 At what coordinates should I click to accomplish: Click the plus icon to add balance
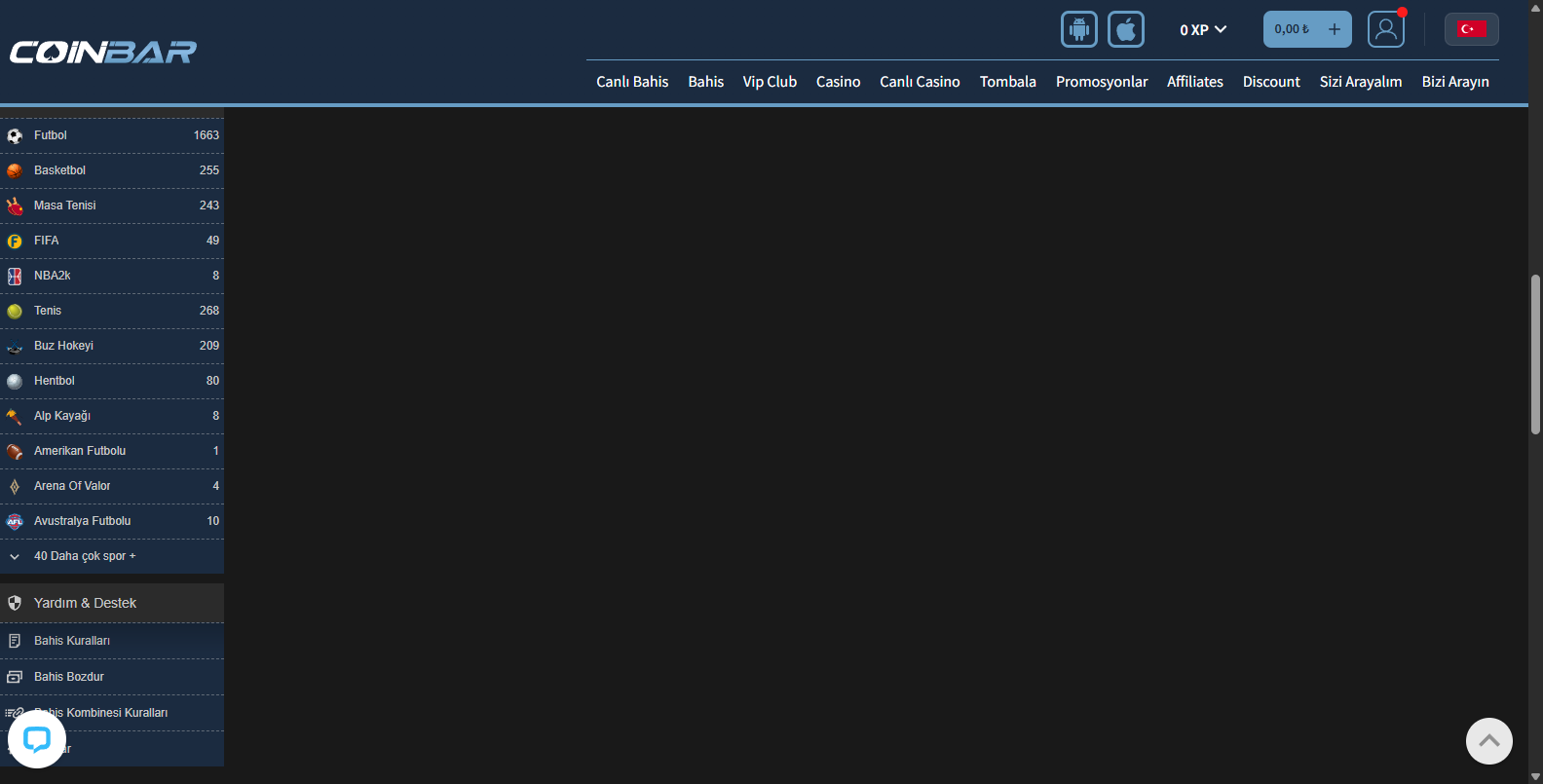(1335, 29)
